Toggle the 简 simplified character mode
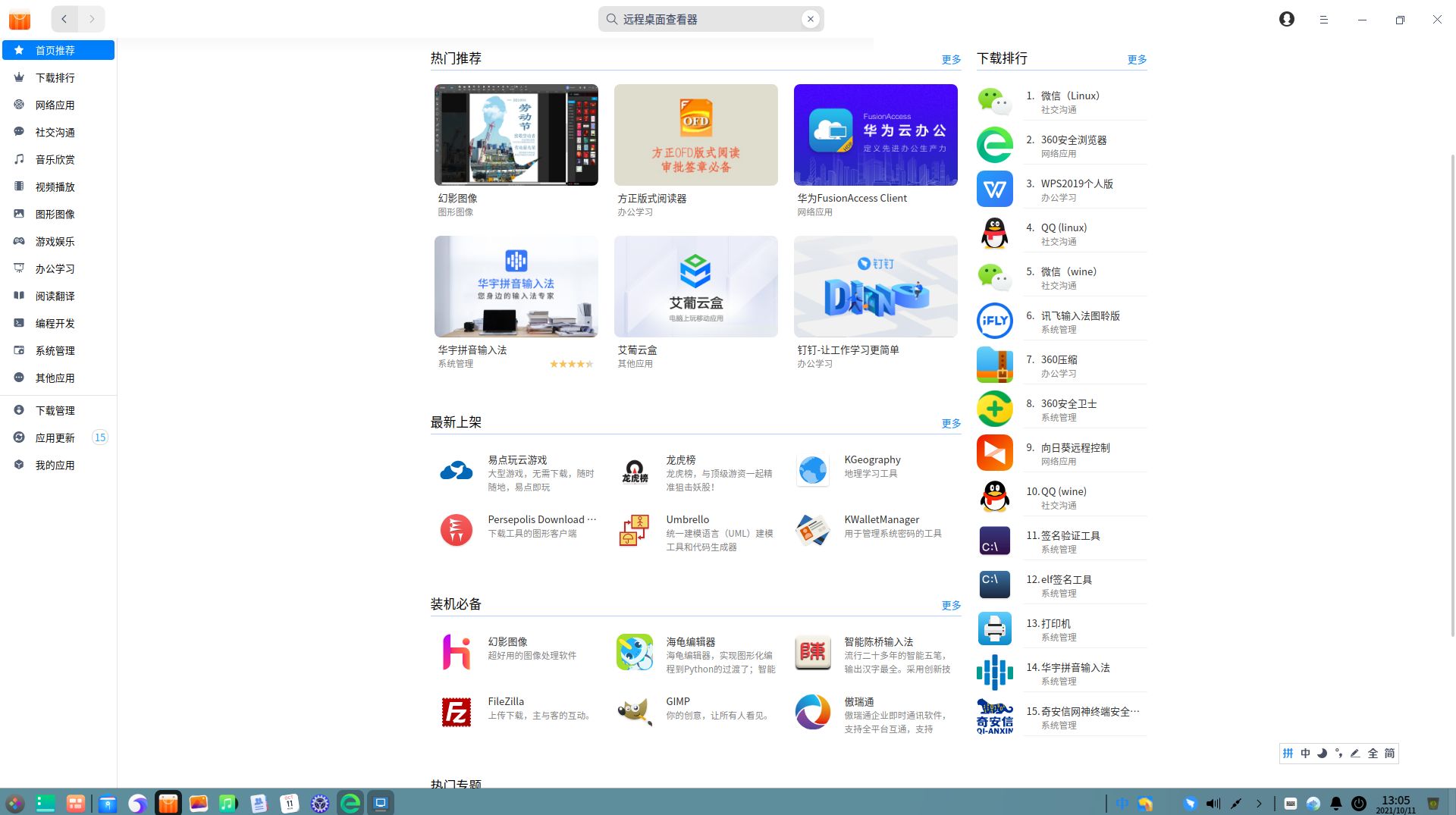The image size is (1456, 815). point(1389,753)
